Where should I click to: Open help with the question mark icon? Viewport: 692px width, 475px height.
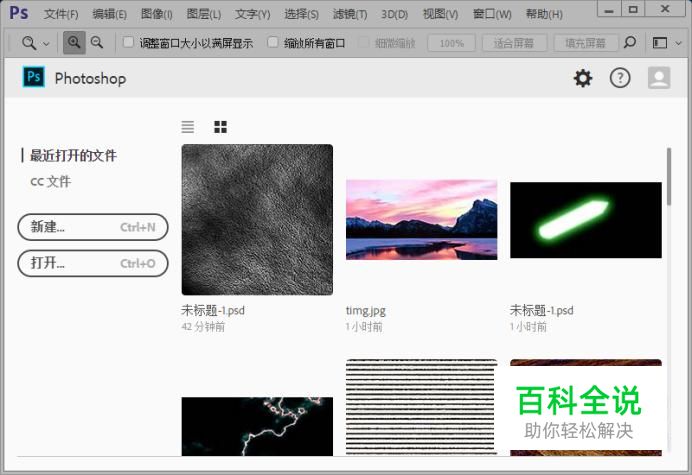tap(620, 78)
